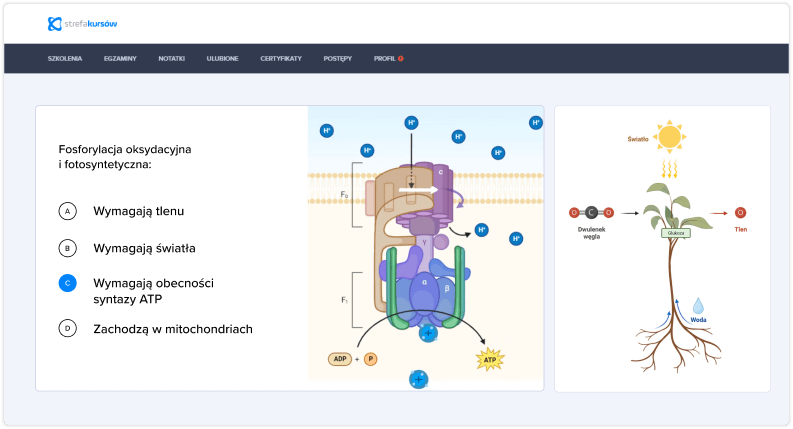Click the sun icon labeled Światło
Screen dimensions: 793x429
click(668, 136)
